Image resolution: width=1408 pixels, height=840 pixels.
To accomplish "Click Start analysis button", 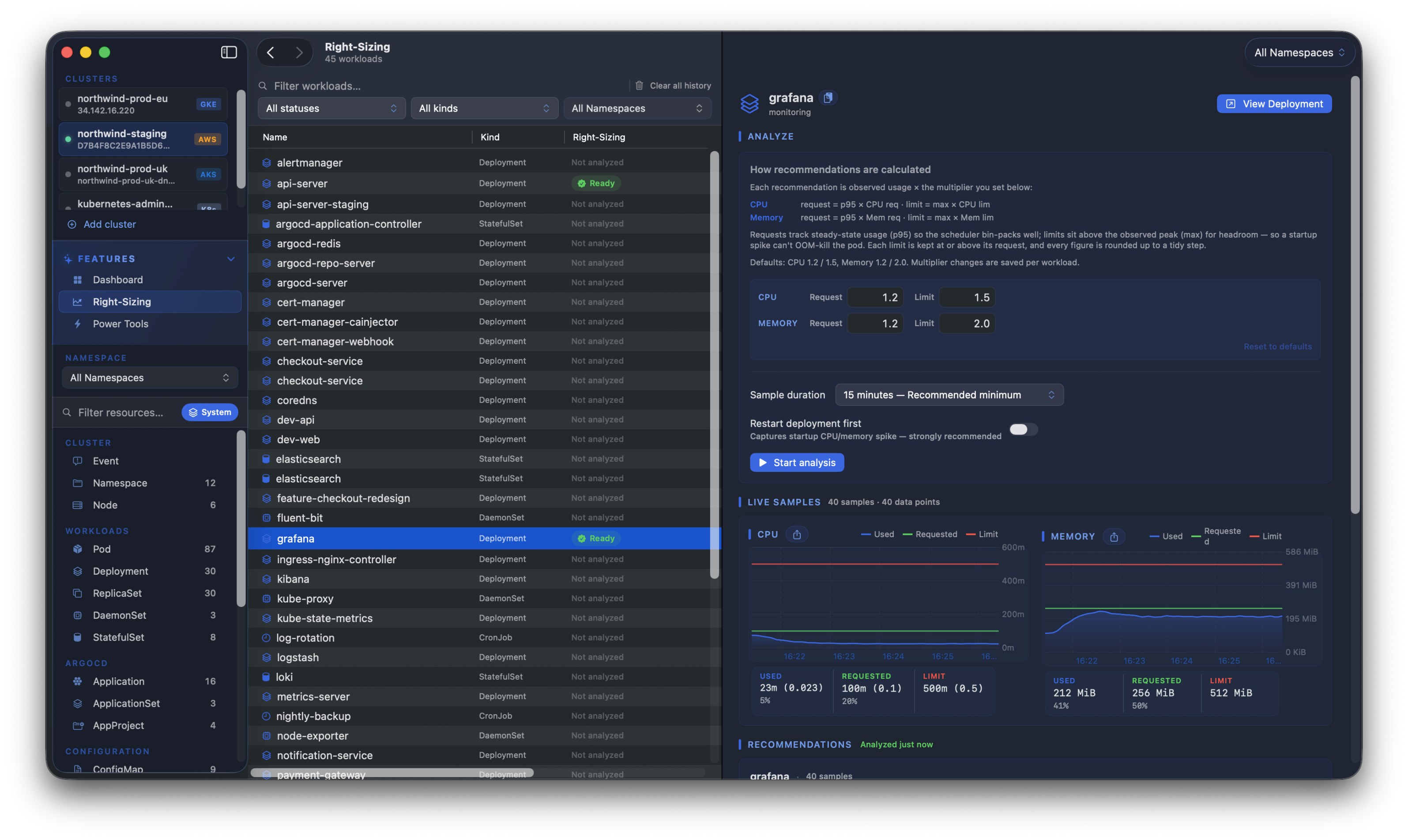I will point(796,463).
